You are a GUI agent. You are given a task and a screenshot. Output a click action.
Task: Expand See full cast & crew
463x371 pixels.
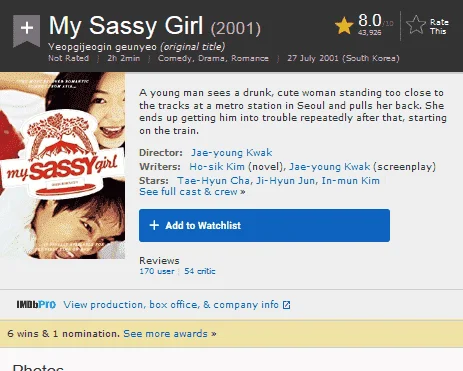(x=192, y=192)
